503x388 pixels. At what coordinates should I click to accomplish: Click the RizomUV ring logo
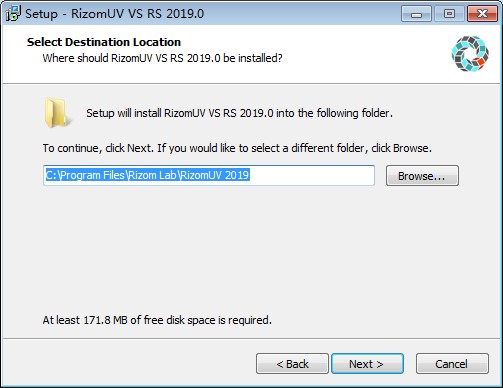click(470, 54)
